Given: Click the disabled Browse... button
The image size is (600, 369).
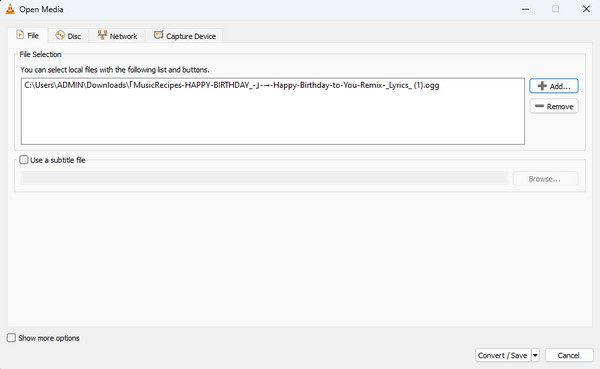Looking at the screenshot, I should [545, 179].
